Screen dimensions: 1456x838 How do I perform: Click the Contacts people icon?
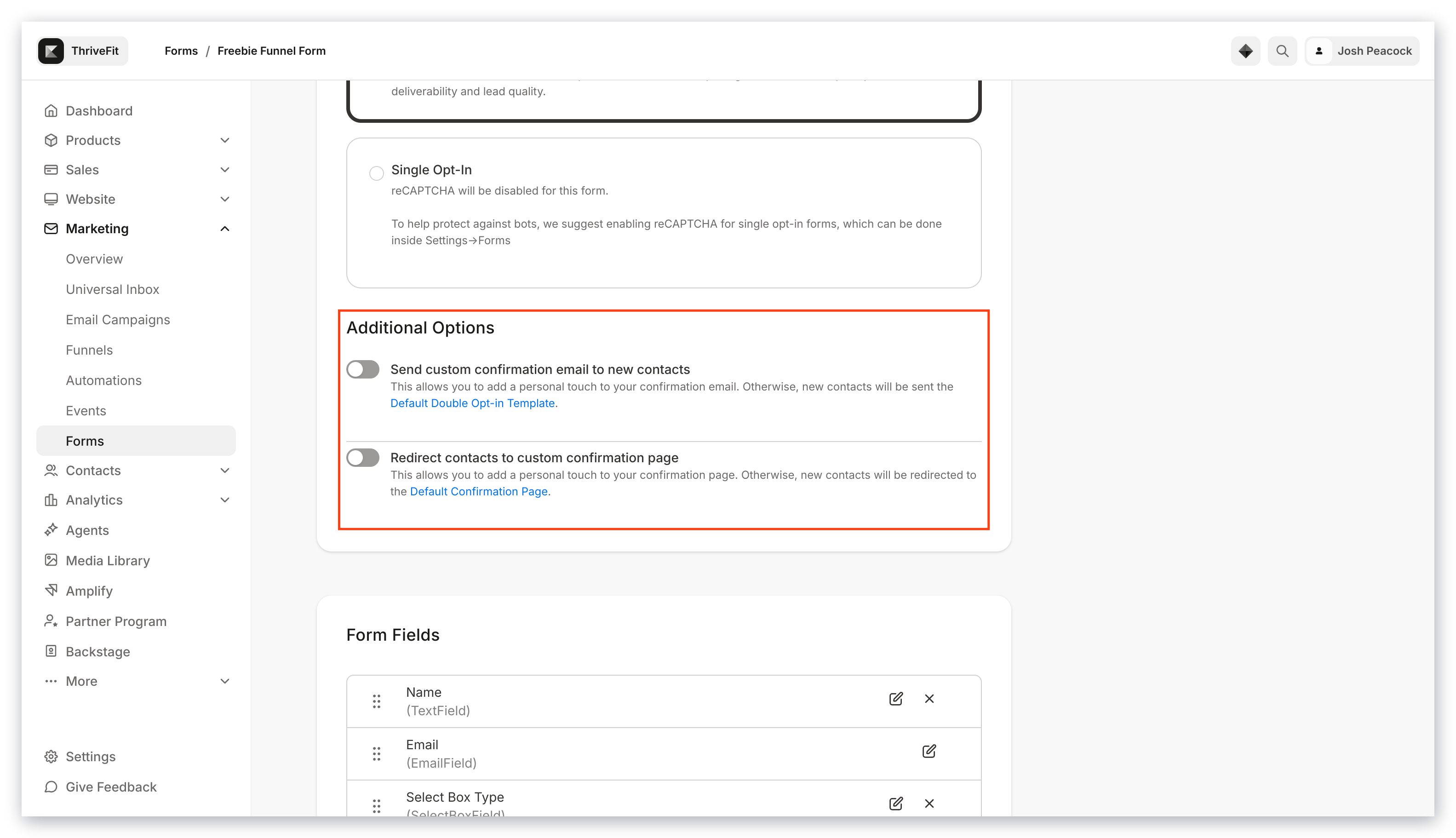pos(51,470)
